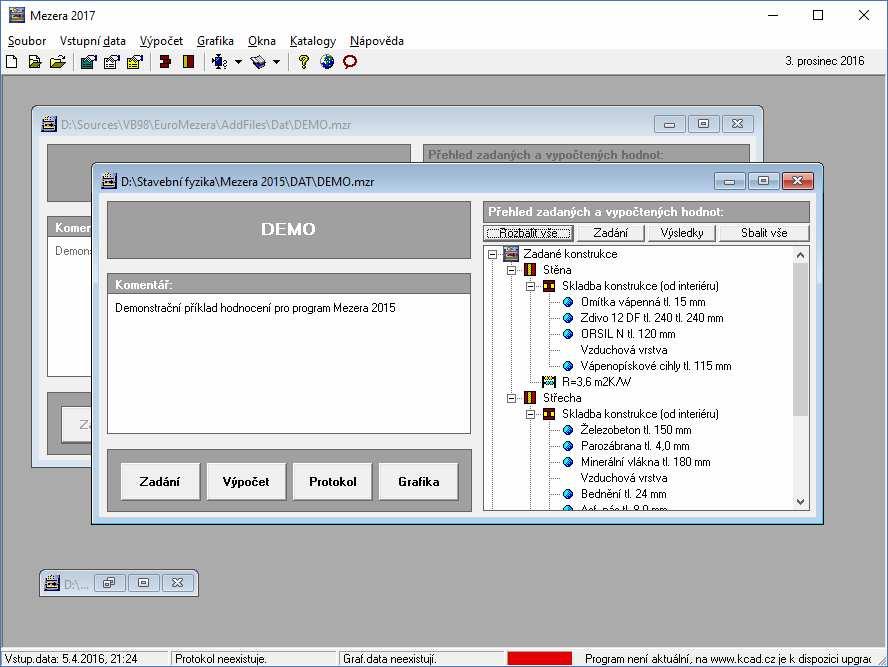This screenshot has height=667, width=888.
Task: Select Minerální vlákna tl. 180 mm row
Action: point(645,462)
